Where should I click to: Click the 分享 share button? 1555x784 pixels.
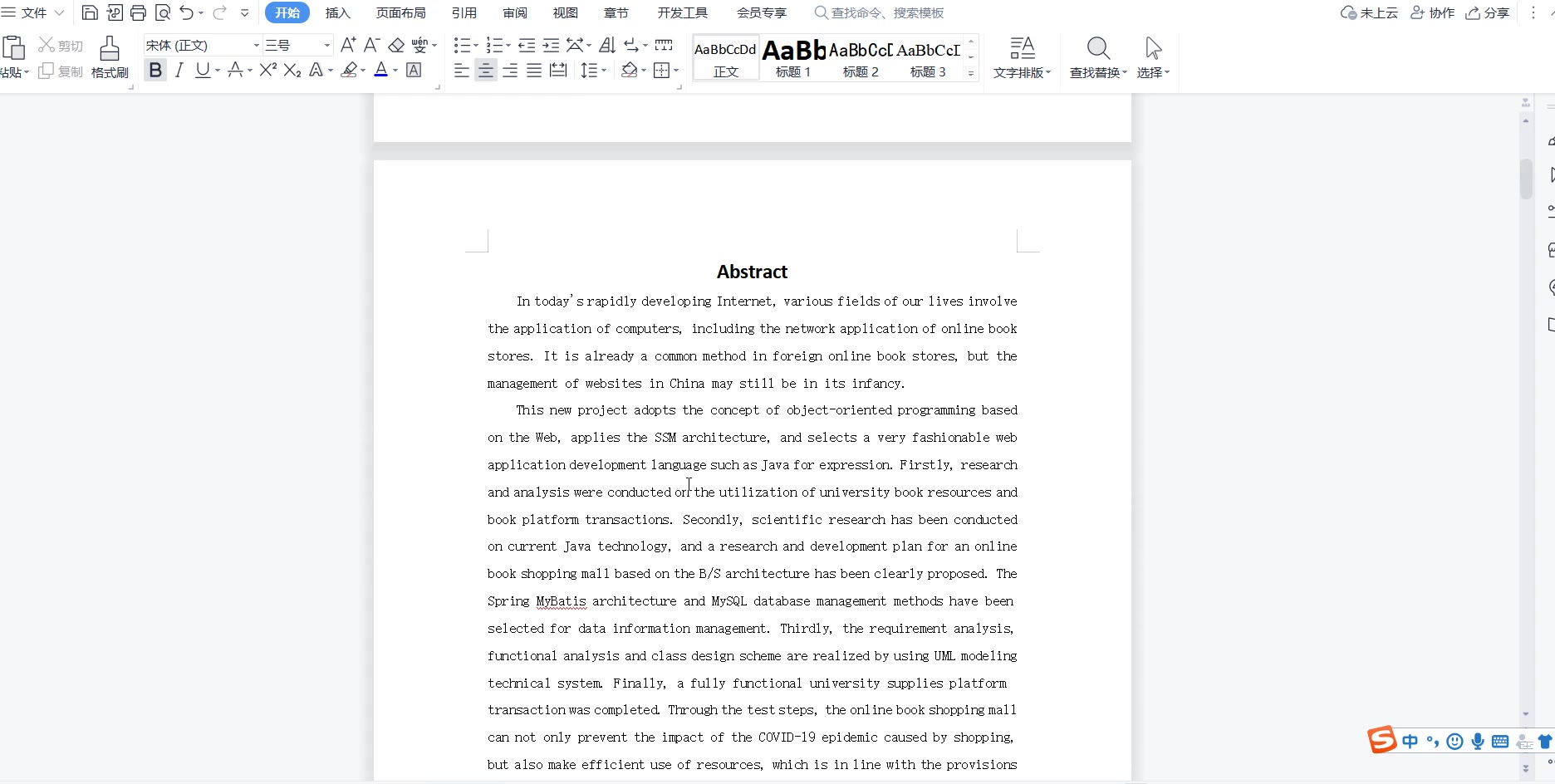[x=1488, y=12]
